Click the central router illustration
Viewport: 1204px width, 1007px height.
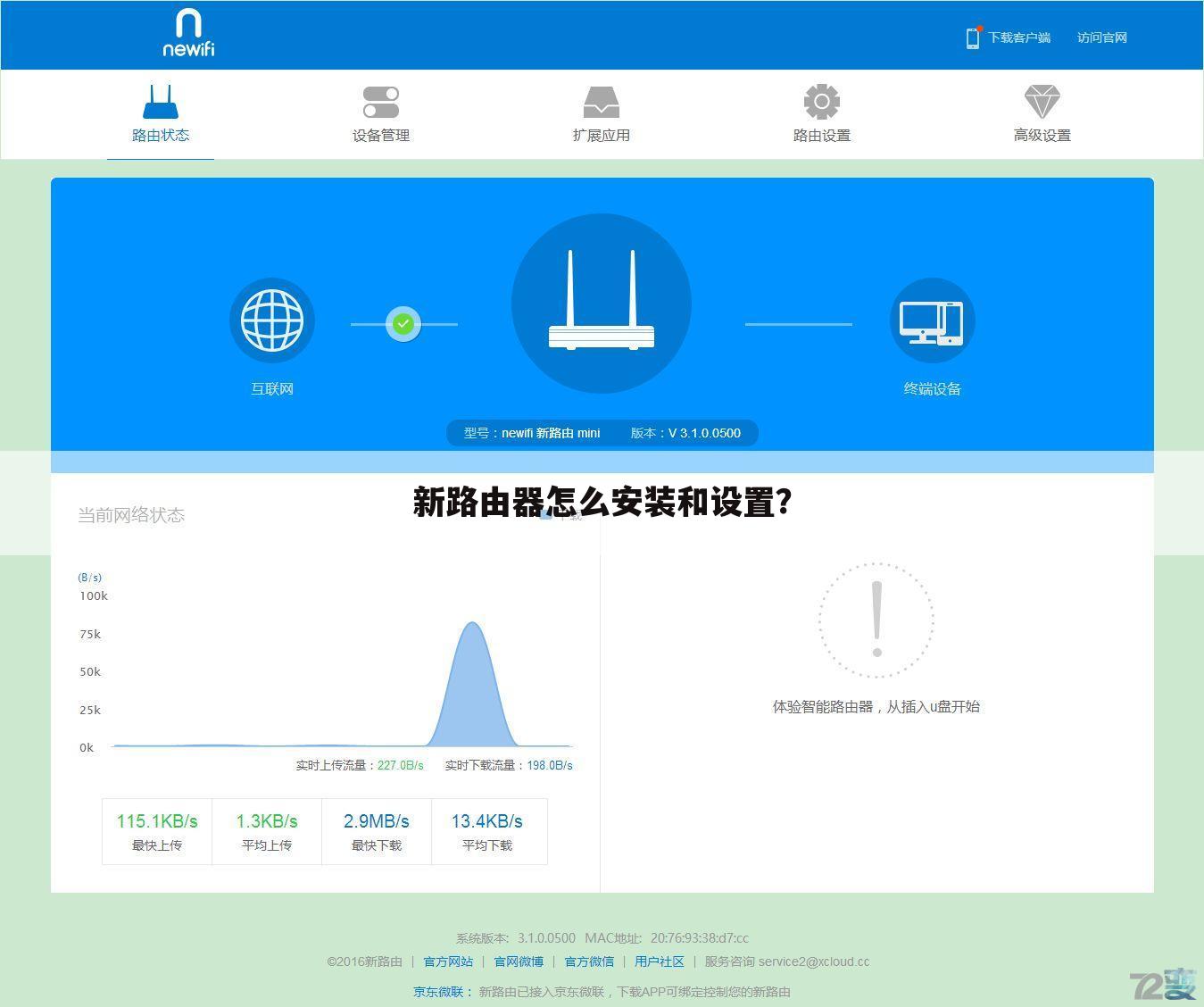pyautogui.click(x=602, y=303)
